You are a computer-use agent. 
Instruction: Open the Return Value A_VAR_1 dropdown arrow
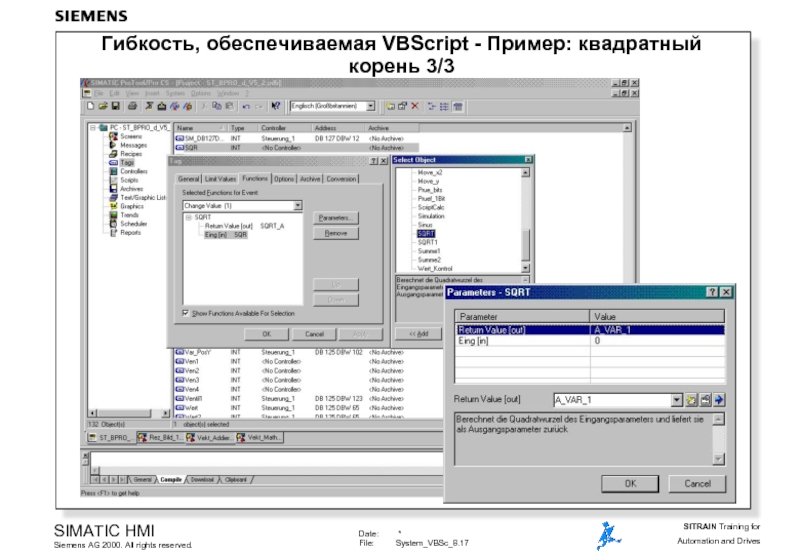[x=677, y=400]
